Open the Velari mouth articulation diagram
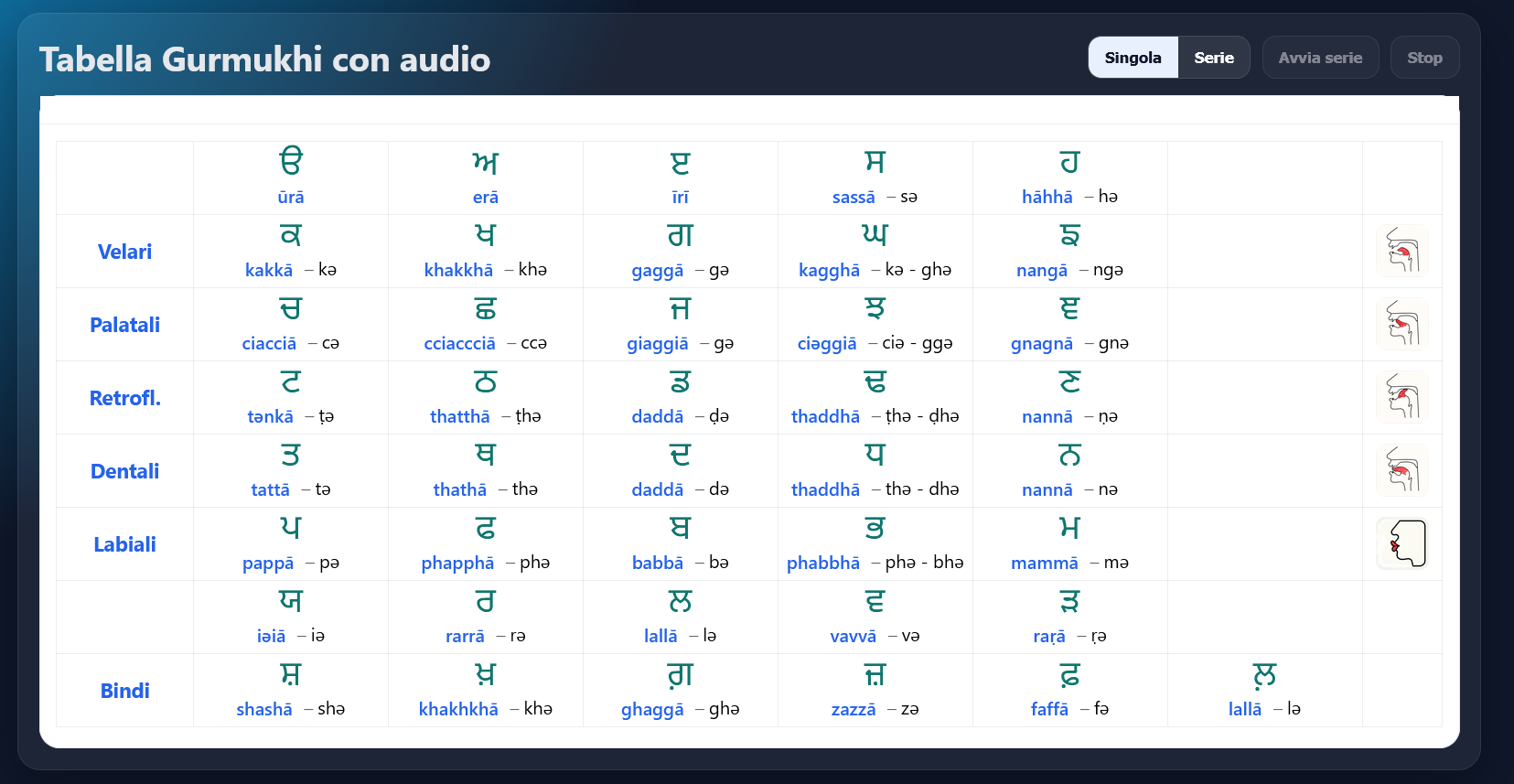 click(1401, 251)
